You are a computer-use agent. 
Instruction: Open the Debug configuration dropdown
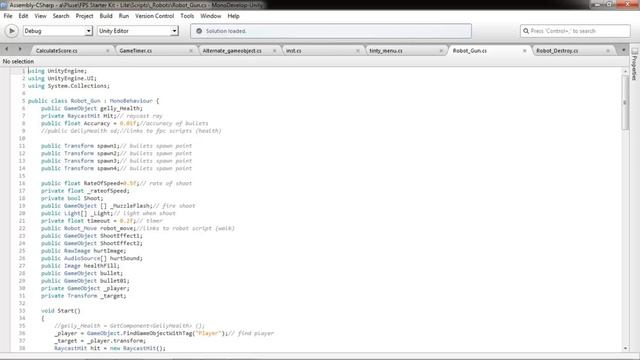pyautogui.click(x=58, y=31)
